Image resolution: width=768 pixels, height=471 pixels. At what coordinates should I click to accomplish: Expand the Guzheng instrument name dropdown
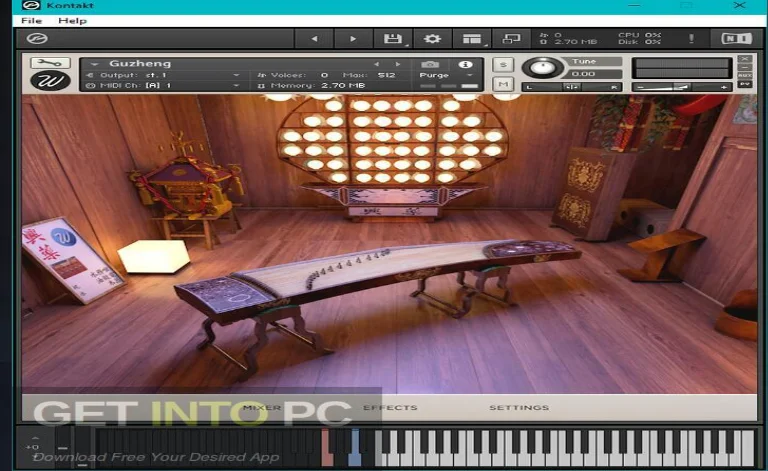pyautogui.click(x=95, y=64)
